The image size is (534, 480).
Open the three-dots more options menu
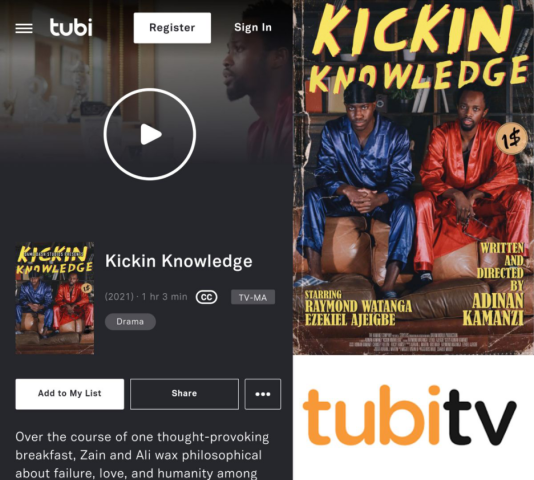263,394
